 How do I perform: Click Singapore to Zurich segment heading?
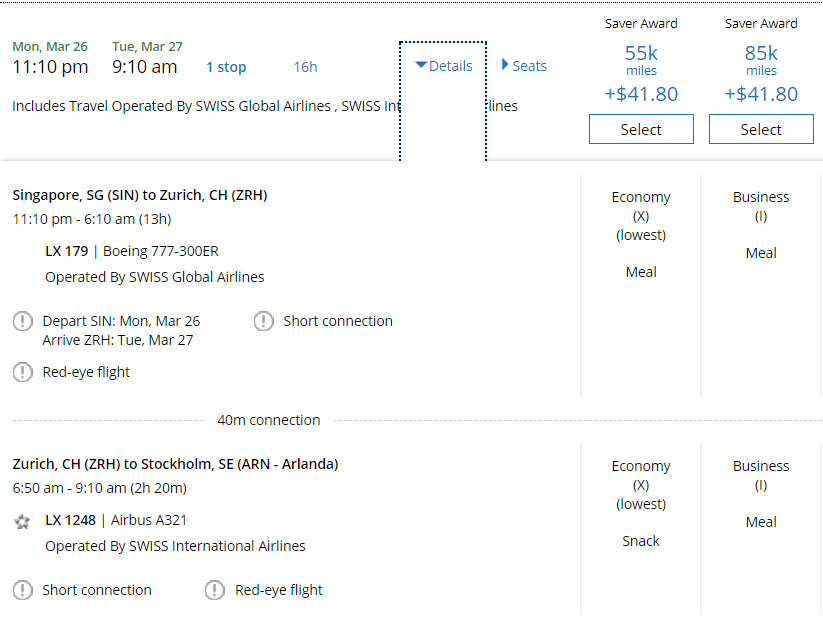click(140, 195)
